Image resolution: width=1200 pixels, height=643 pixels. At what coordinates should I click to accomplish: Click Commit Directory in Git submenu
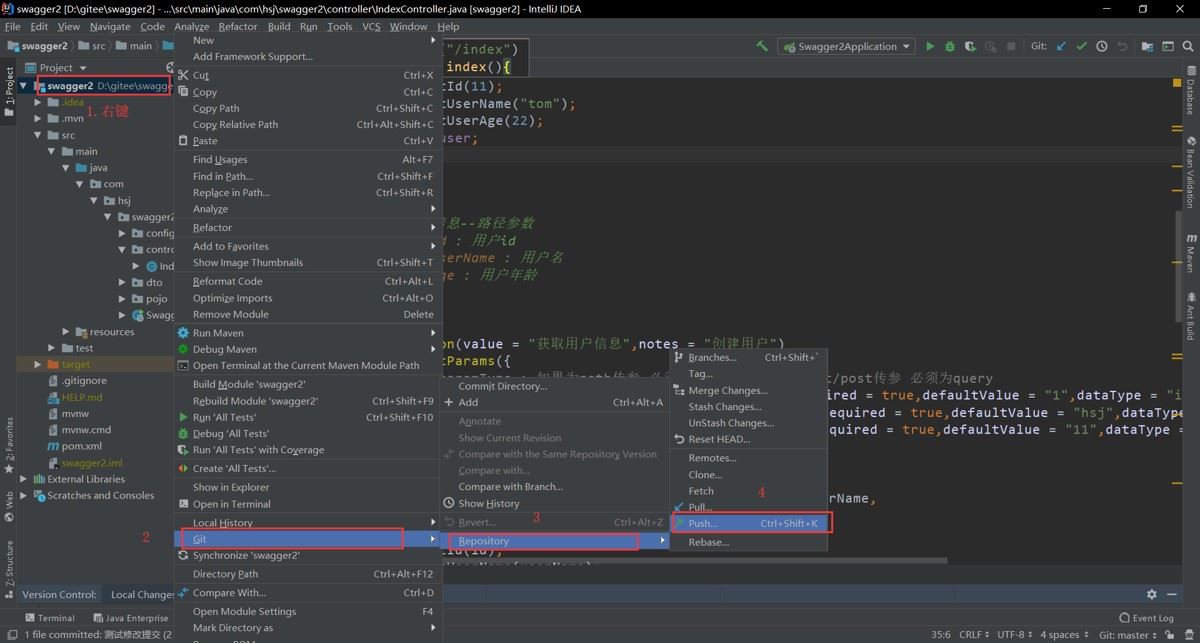(502, 386)
